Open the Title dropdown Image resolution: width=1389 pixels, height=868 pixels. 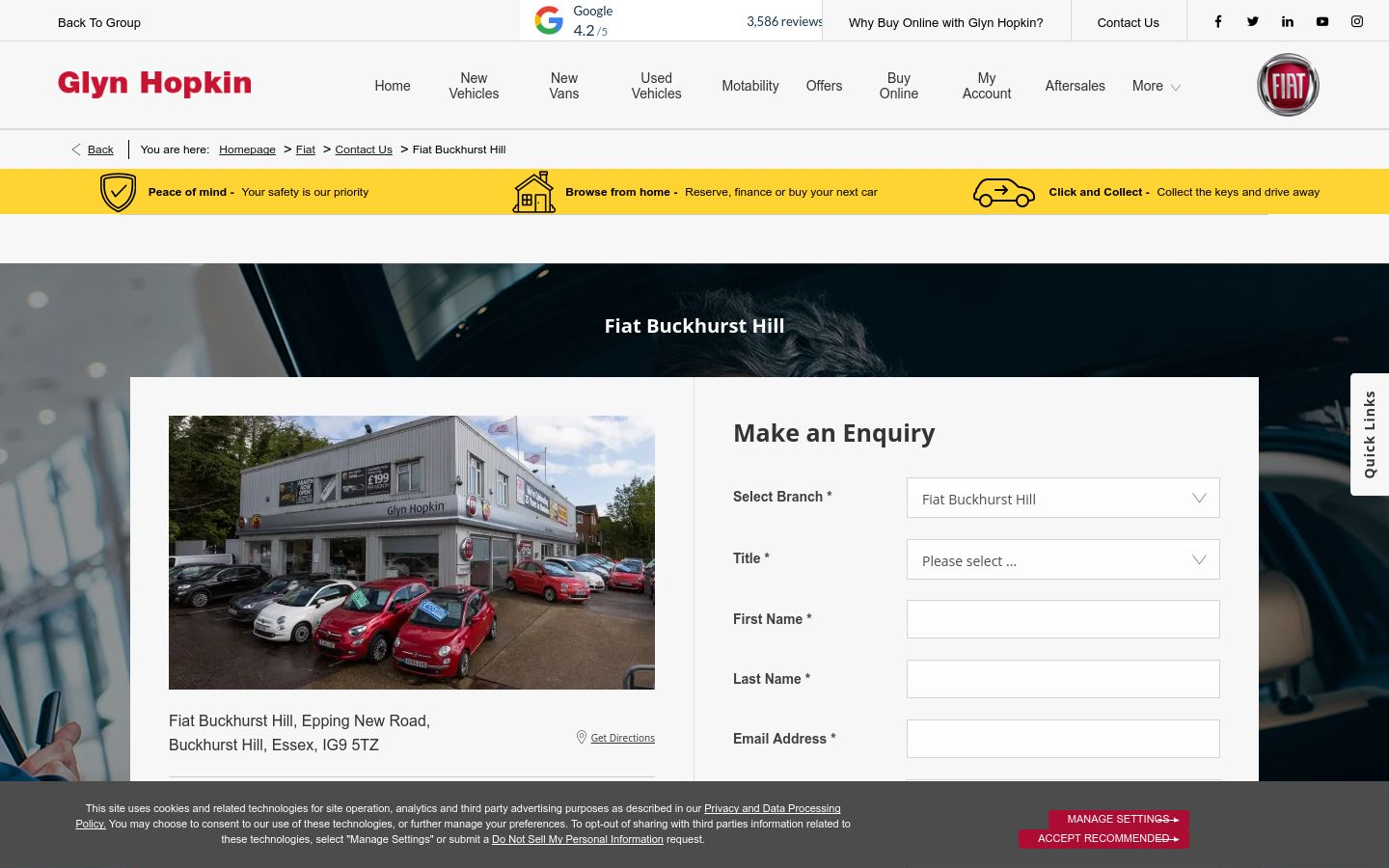pyautogui.click(x=1063, y=559)
